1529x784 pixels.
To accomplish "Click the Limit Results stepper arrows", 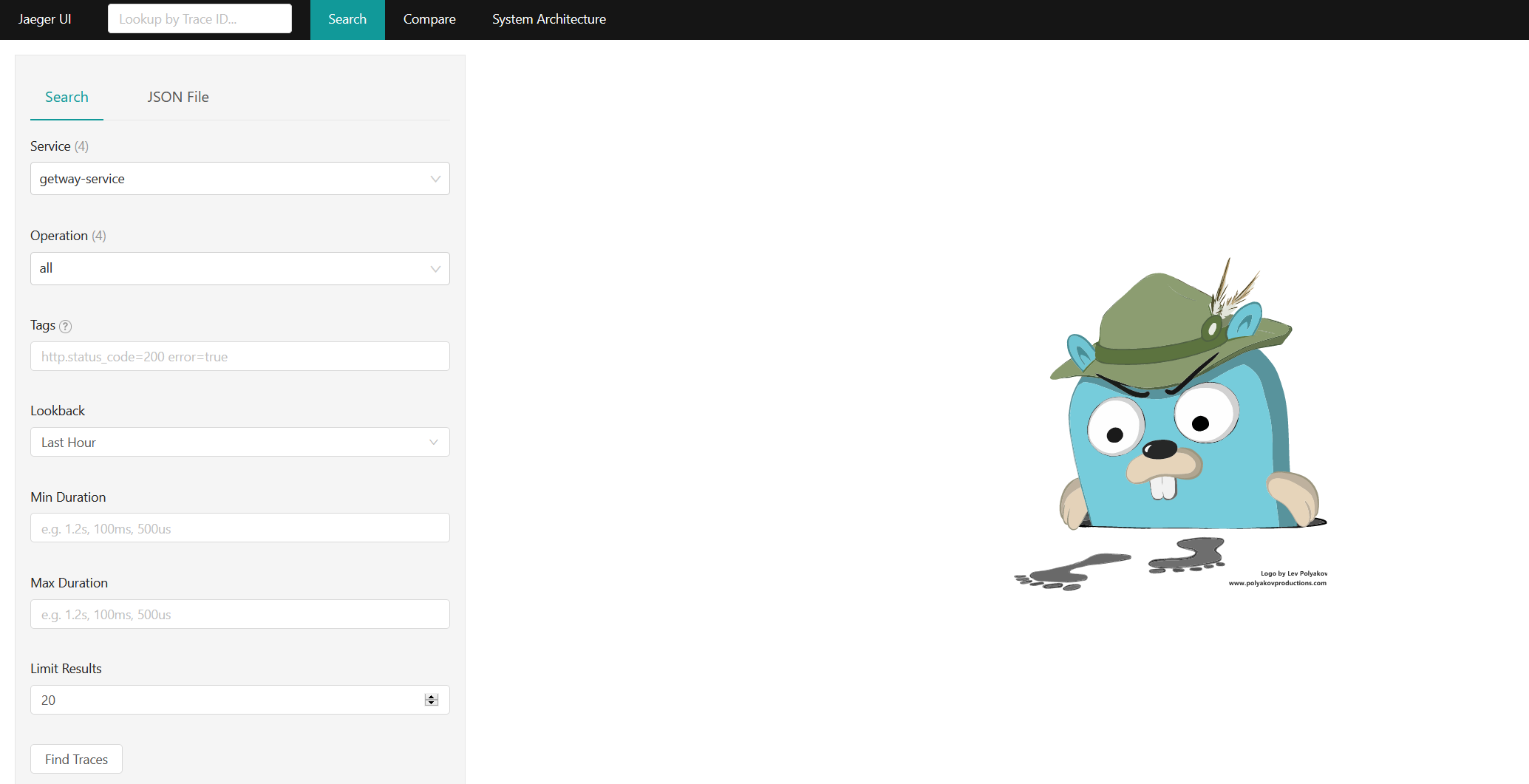I will [x=432, y=700].
